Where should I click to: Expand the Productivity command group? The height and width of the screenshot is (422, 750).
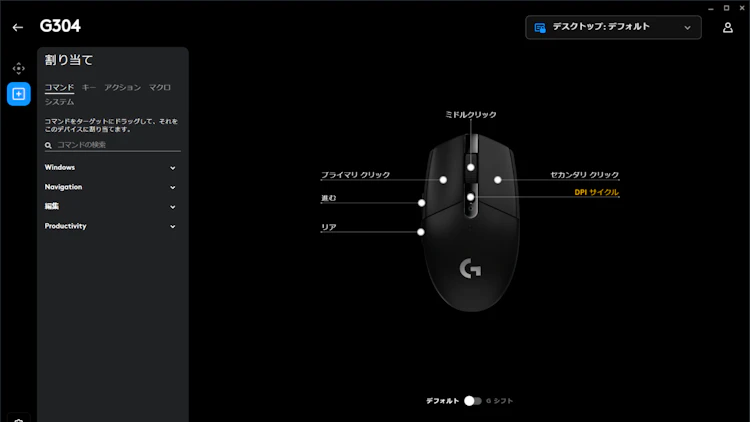110,226
